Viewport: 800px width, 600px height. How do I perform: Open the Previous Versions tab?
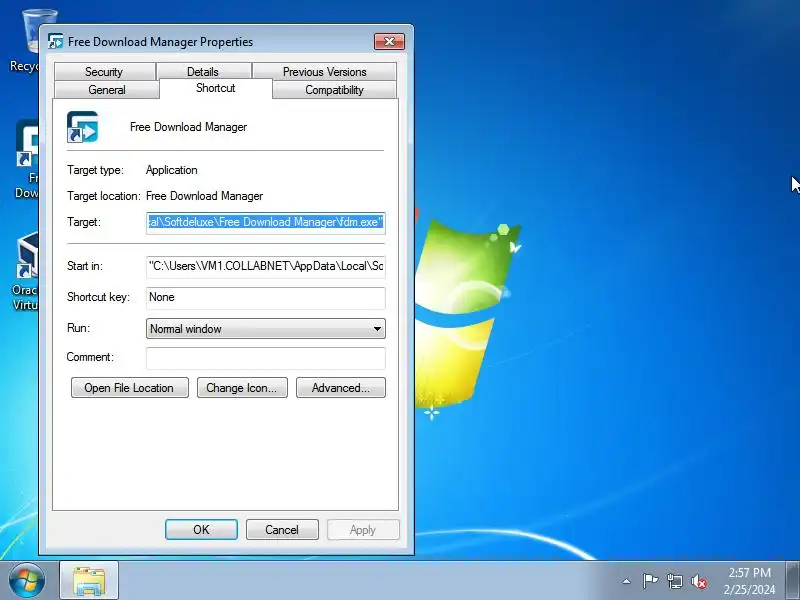(x=324, y=71)
